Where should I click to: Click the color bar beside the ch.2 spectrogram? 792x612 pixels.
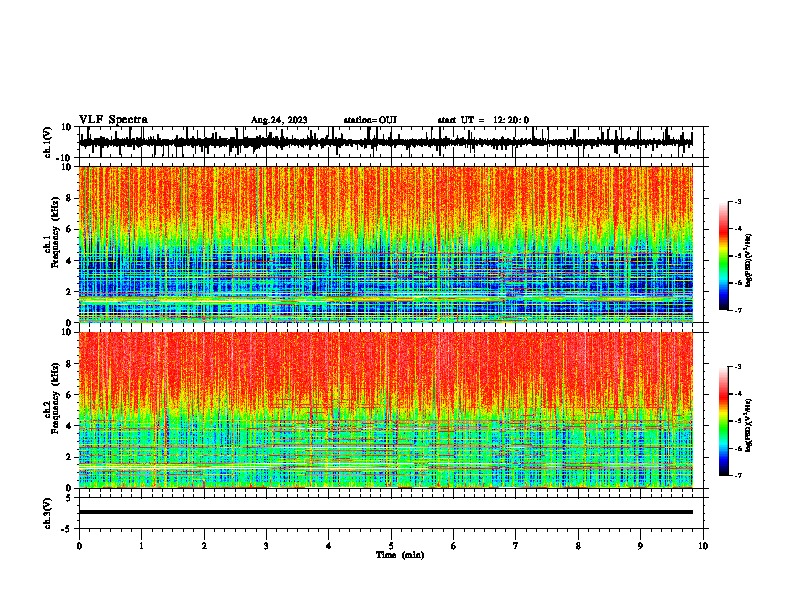click(x=723, y=421)
